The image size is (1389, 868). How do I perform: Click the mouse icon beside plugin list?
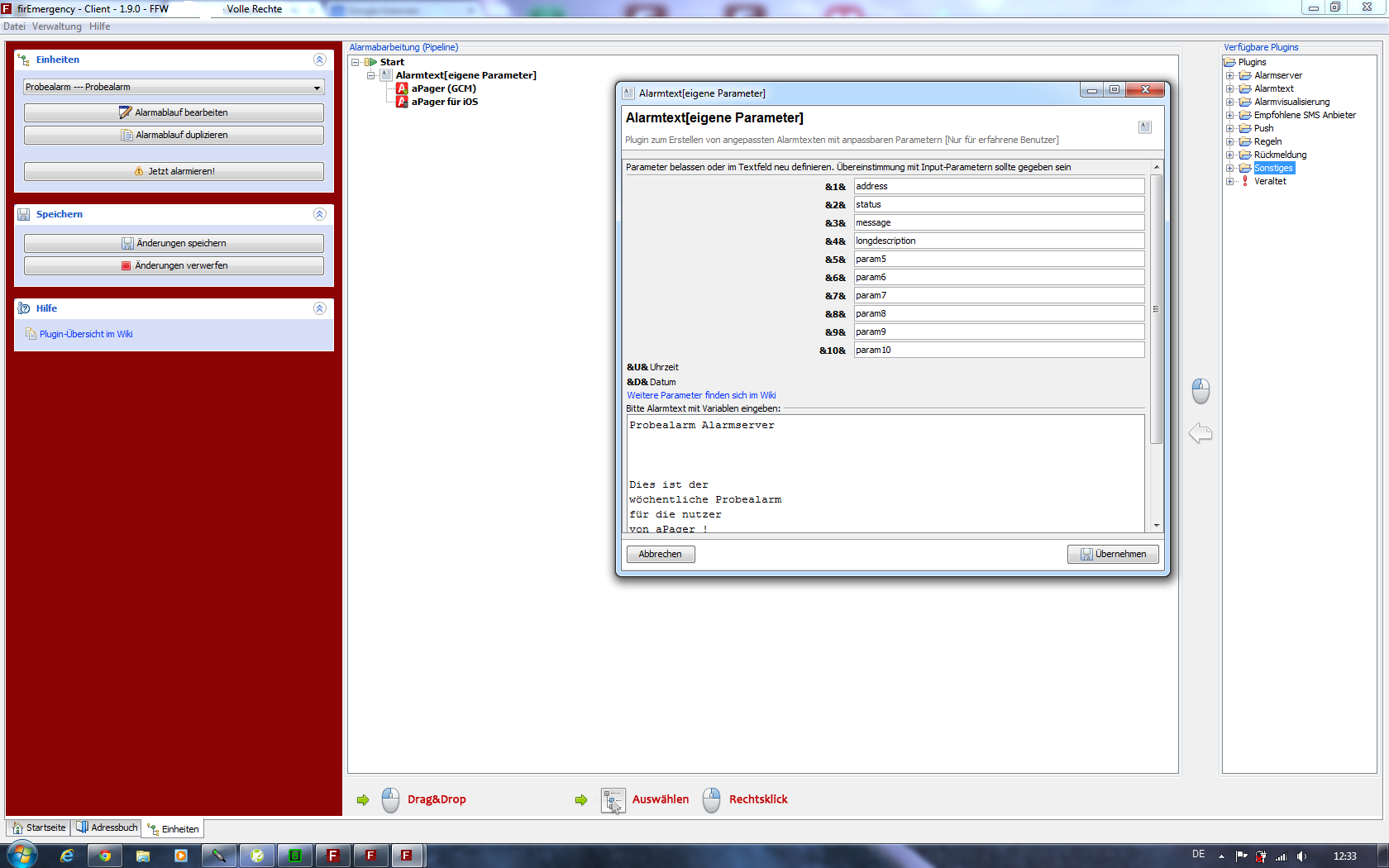pos(1200,390)
